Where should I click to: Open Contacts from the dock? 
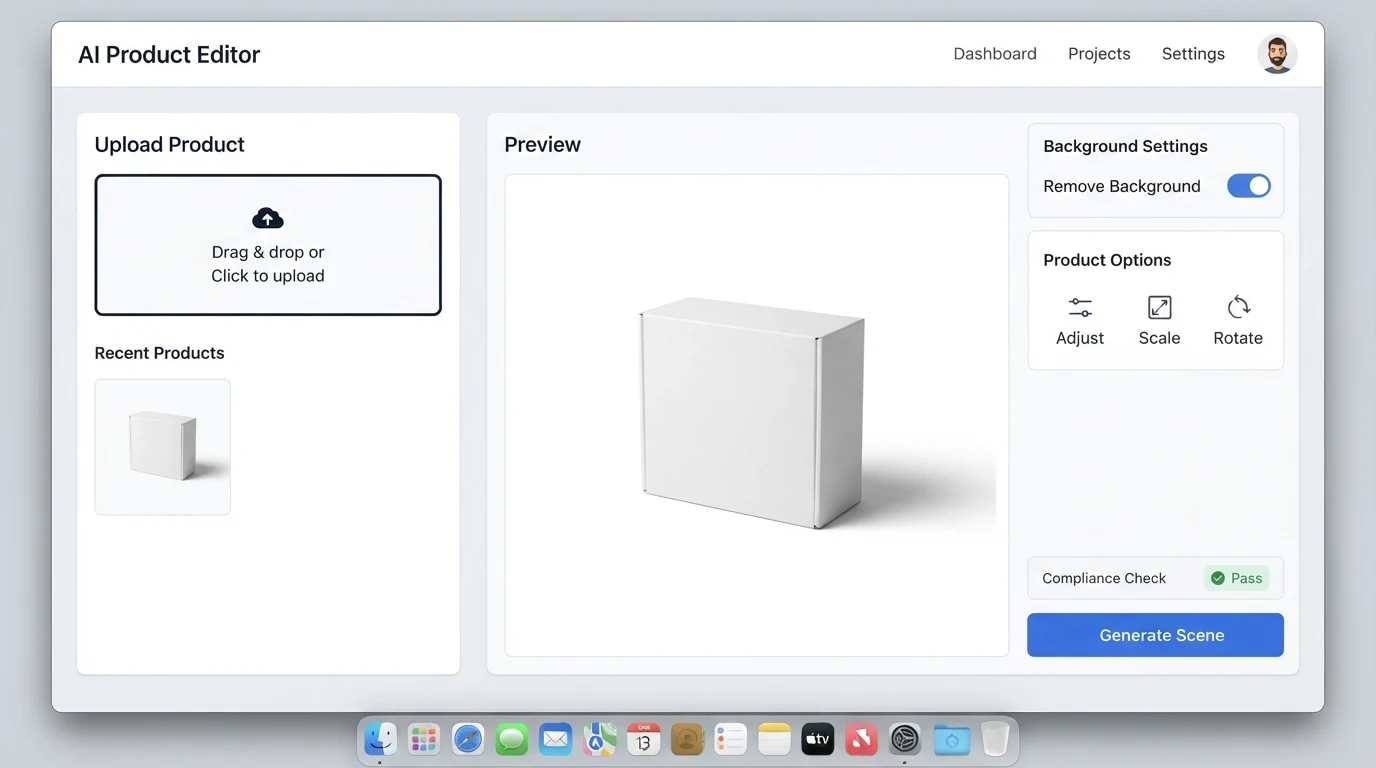click(687, 740)
